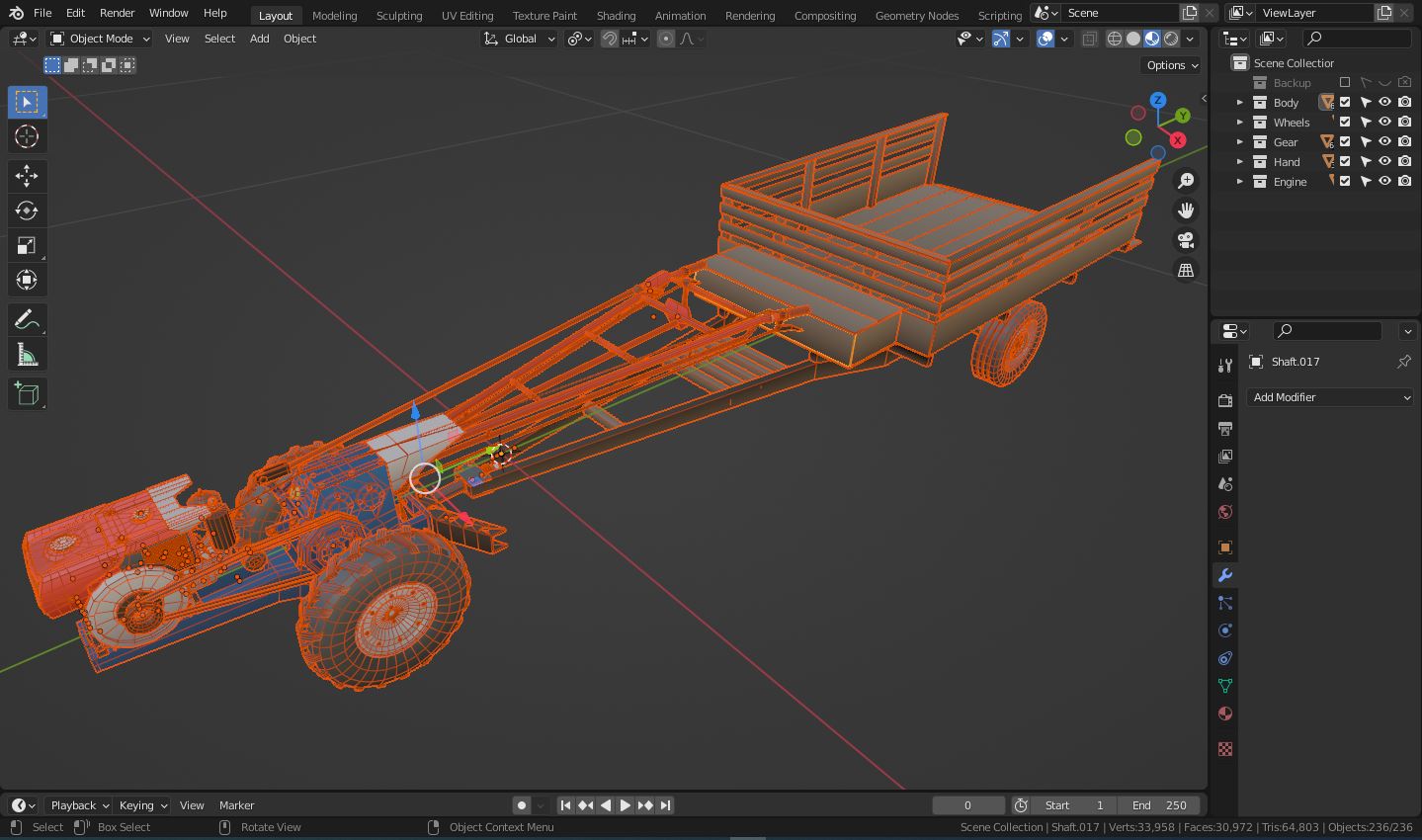Select the Measure tool
This screenshot has height=840, width=1422.
(27, 354)
